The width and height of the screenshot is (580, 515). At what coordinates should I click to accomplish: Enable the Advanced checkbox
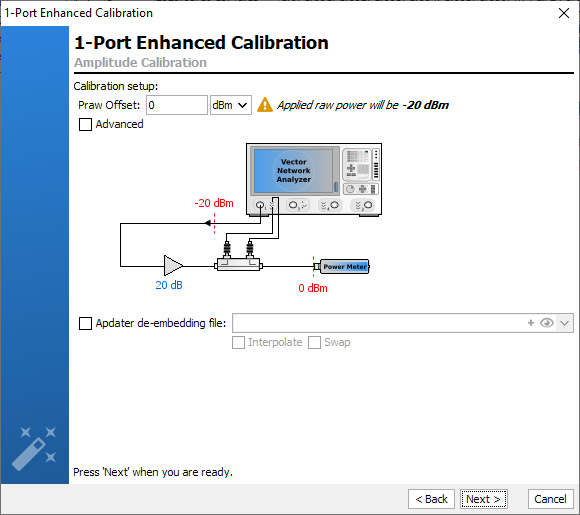coord(85,124)
